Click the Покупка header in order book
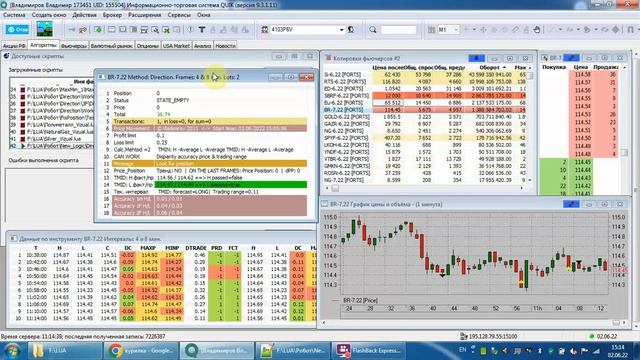 [554, 67]
